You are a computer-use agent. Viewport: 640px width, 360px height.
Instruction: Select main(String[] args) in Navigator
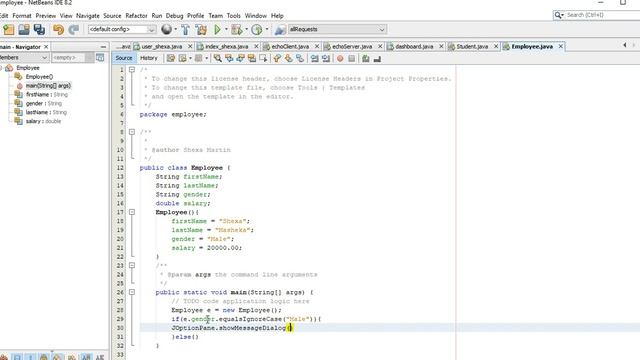[x=48, y=86]
